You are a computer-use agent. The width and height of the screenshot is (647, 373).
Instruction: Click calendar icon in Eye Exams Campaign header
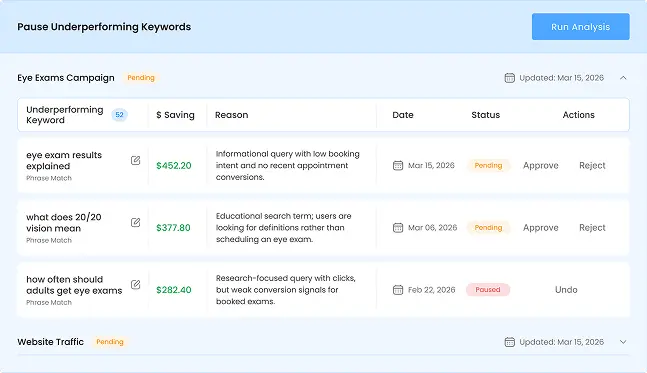click(x=510, y=78)
